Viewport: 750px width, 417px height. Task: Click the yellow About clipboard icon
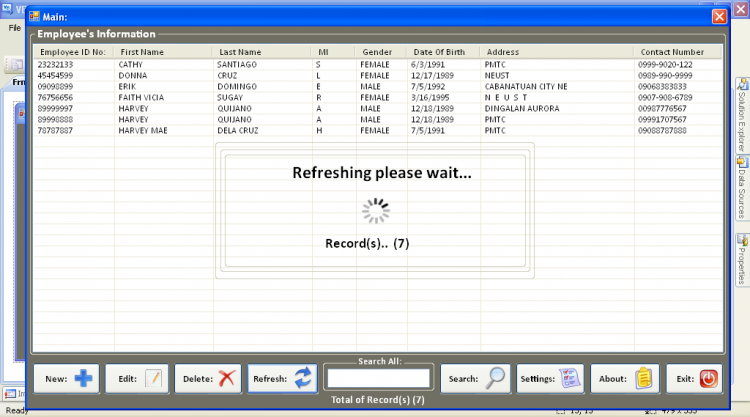pos(644,378)
